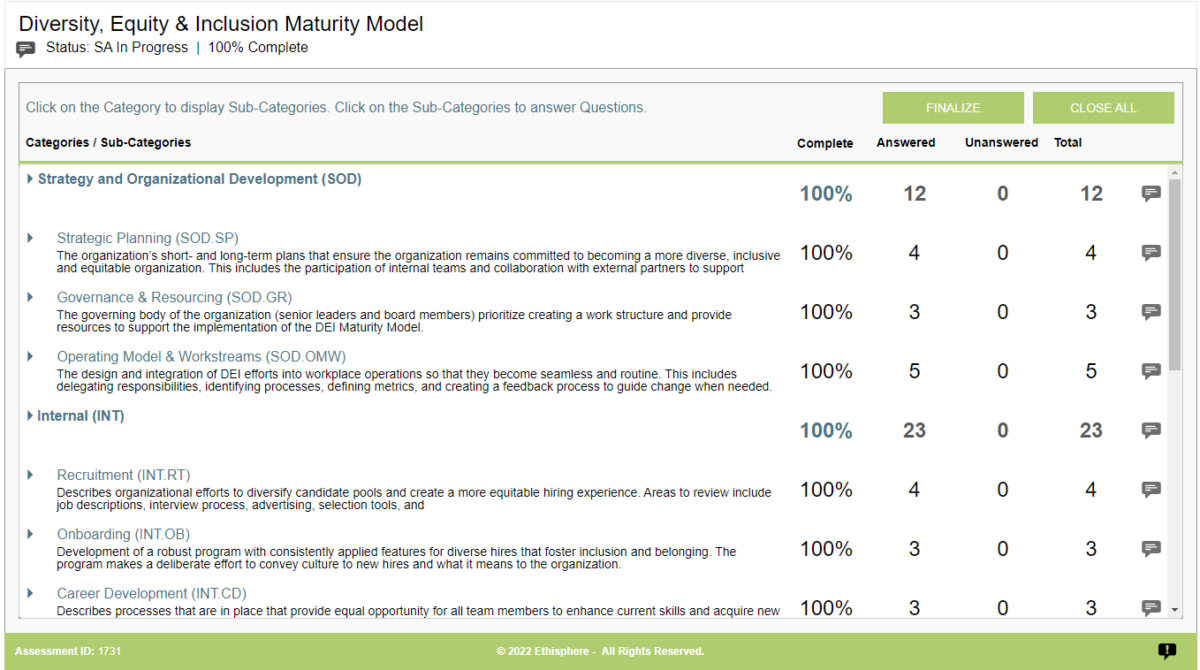Open the Recruitment (INT.RT) link

124,475
